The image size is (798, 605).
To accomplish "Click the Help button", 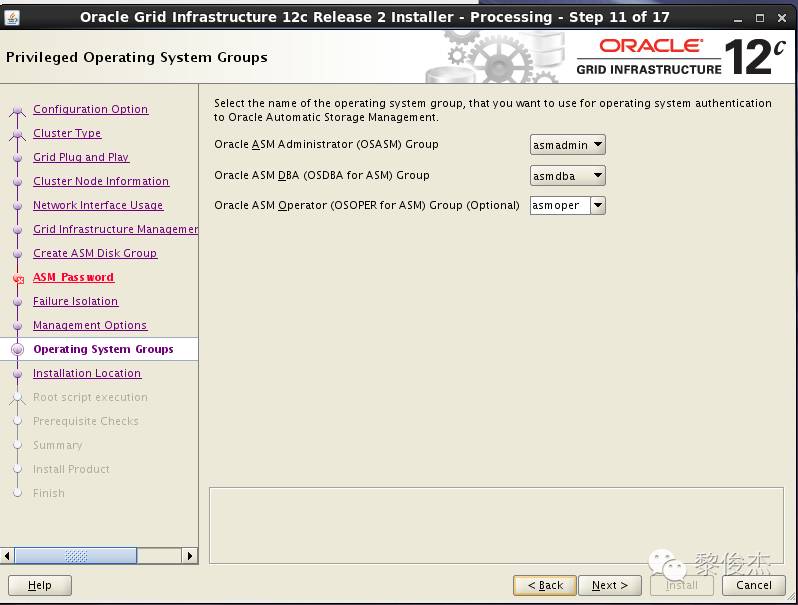I will click(40, 585).
